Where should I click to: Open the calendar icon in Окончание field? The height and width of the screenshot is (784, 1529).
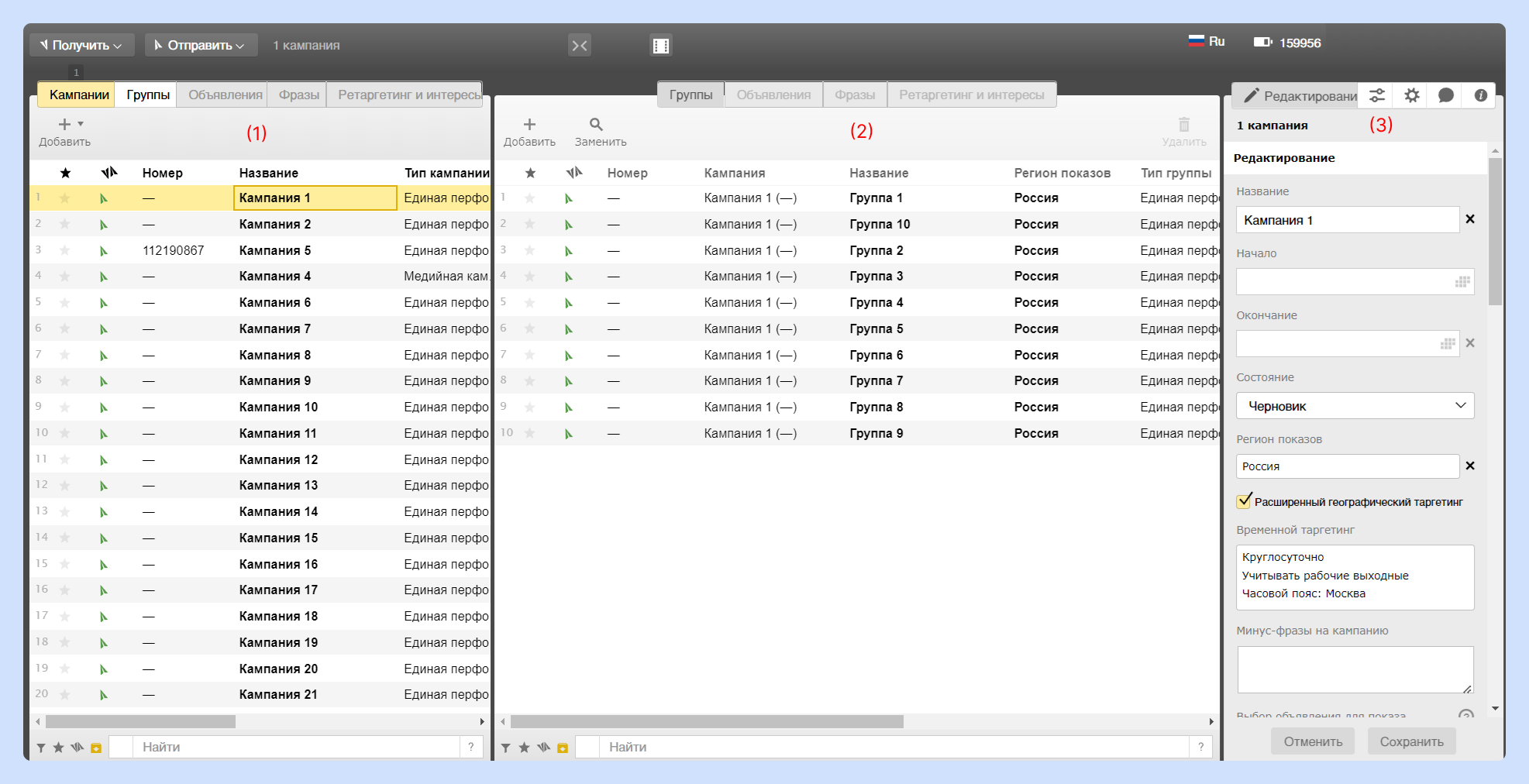pyautogui.click(x=1447, y=344)
